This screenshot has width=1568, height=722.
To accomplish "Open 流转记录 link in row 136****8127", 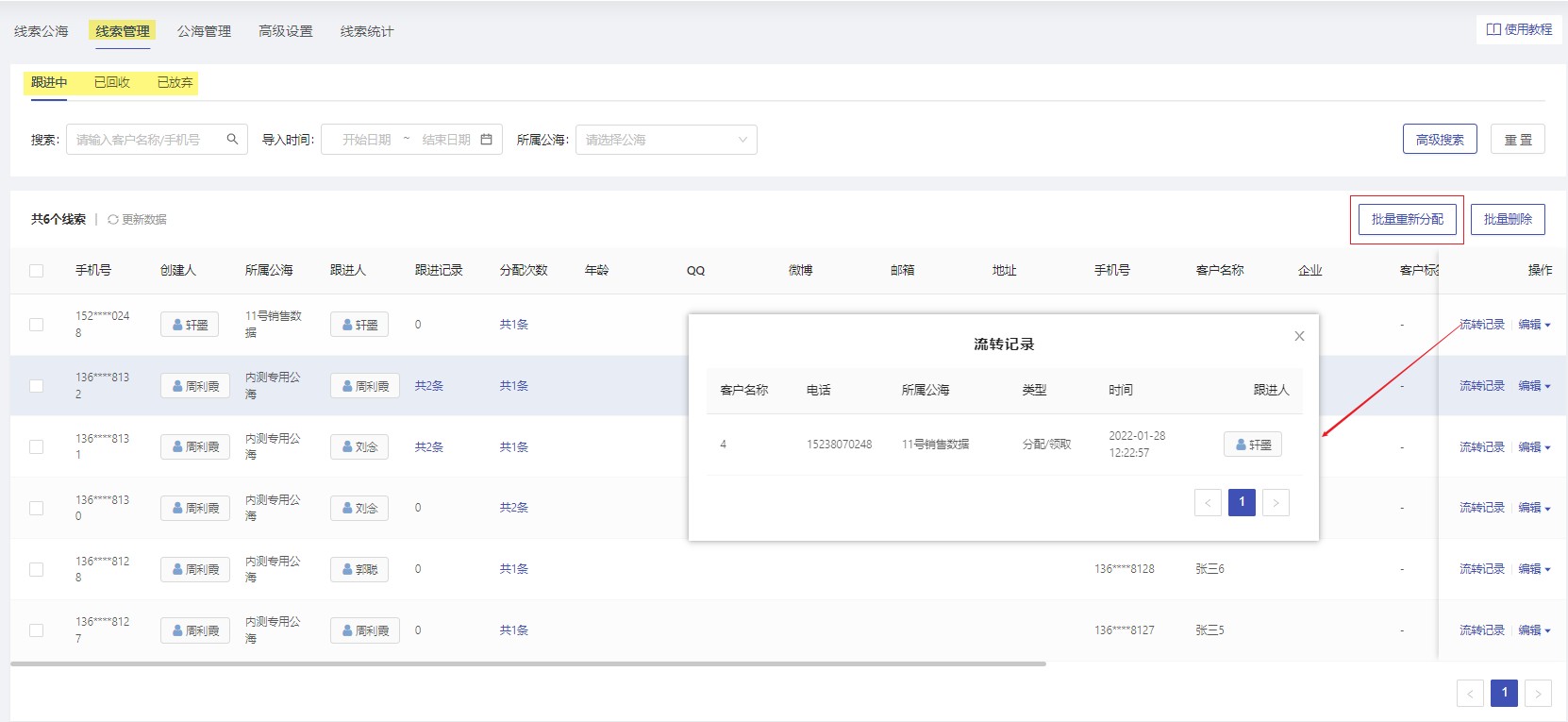I will (x=1482, y=630).
